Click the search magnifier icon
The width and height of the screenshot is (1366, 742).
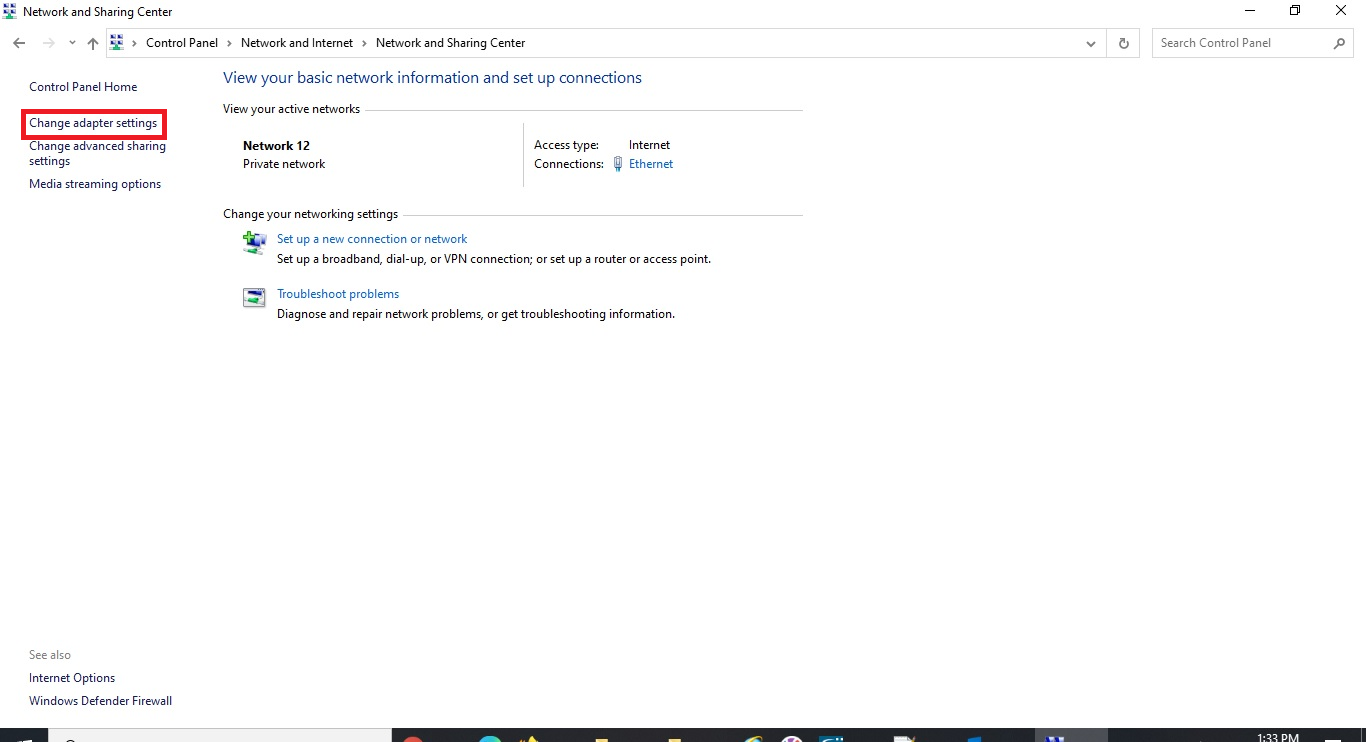tap(1340, 43)
